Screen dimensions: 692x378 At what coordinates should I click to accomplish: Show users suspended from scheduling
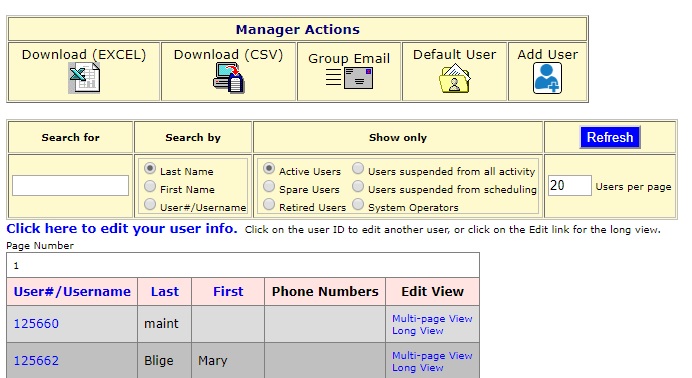[358, 187]
